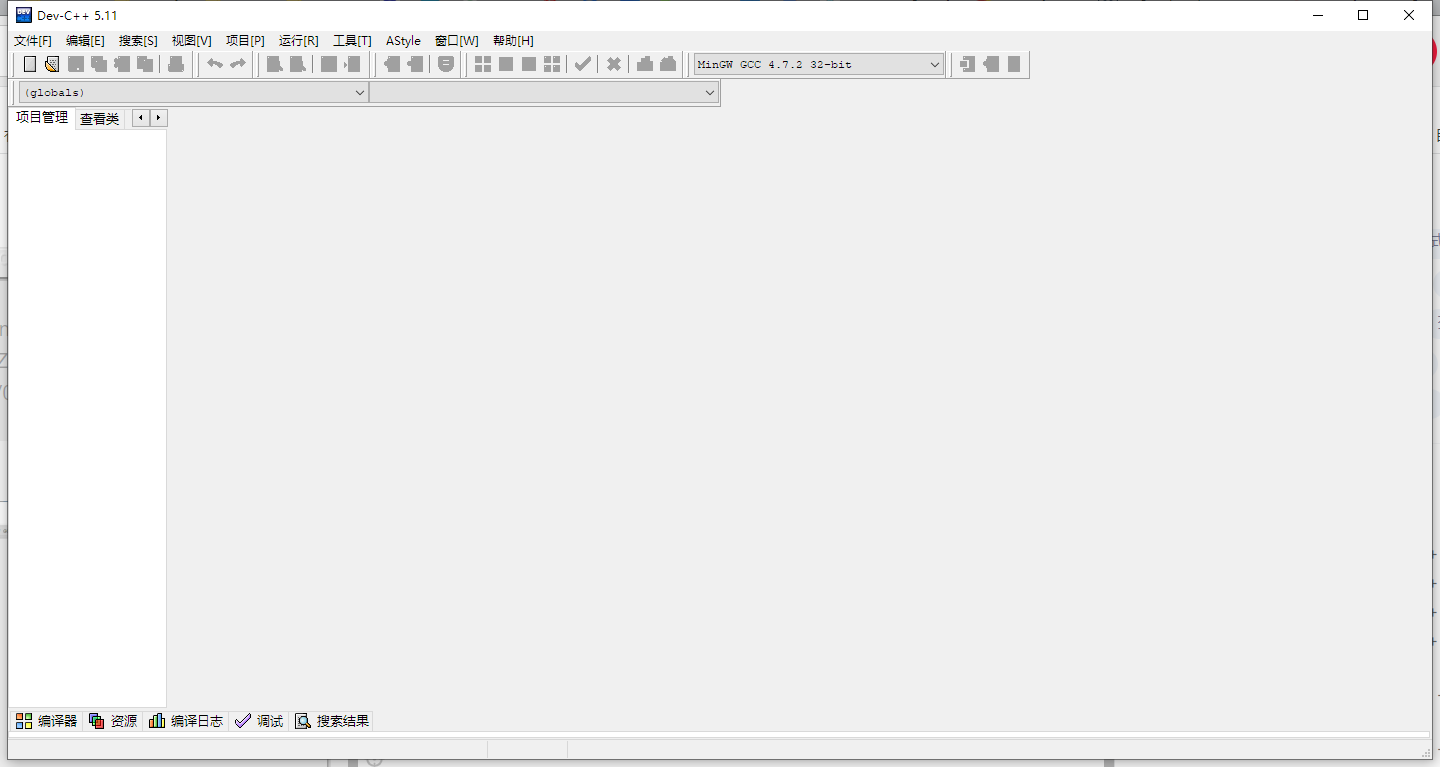Click the X Stop Execution icon
The height and width of the screenshot is (767, 1440).
[x=614, y=64]
